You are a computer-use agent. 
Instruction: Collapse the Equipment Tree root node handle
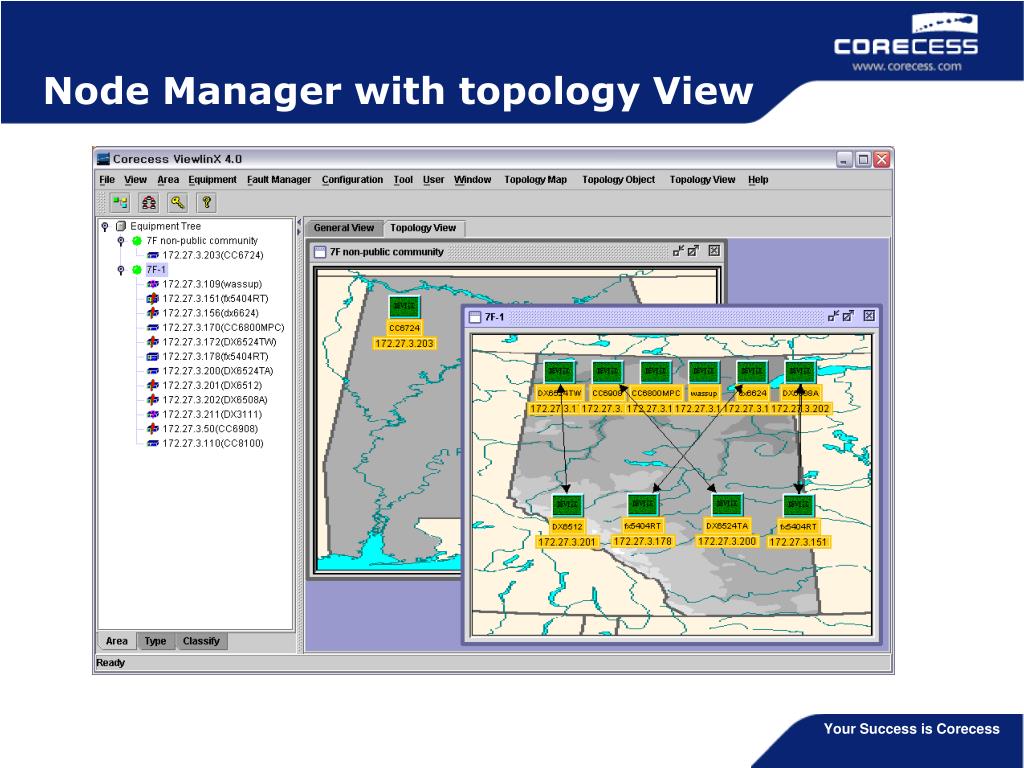pos(104,227)
